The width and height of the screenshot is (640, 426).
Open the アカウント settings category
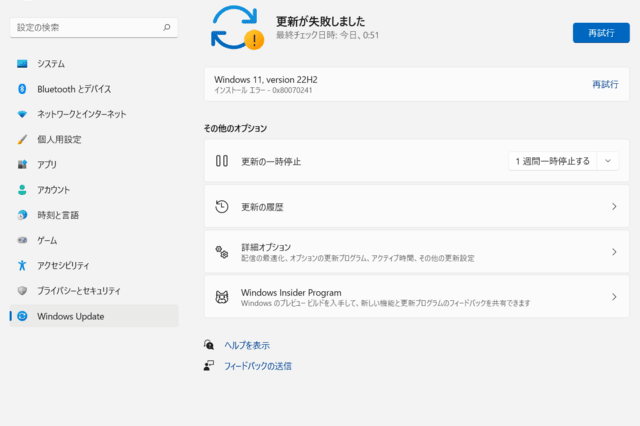94,190
